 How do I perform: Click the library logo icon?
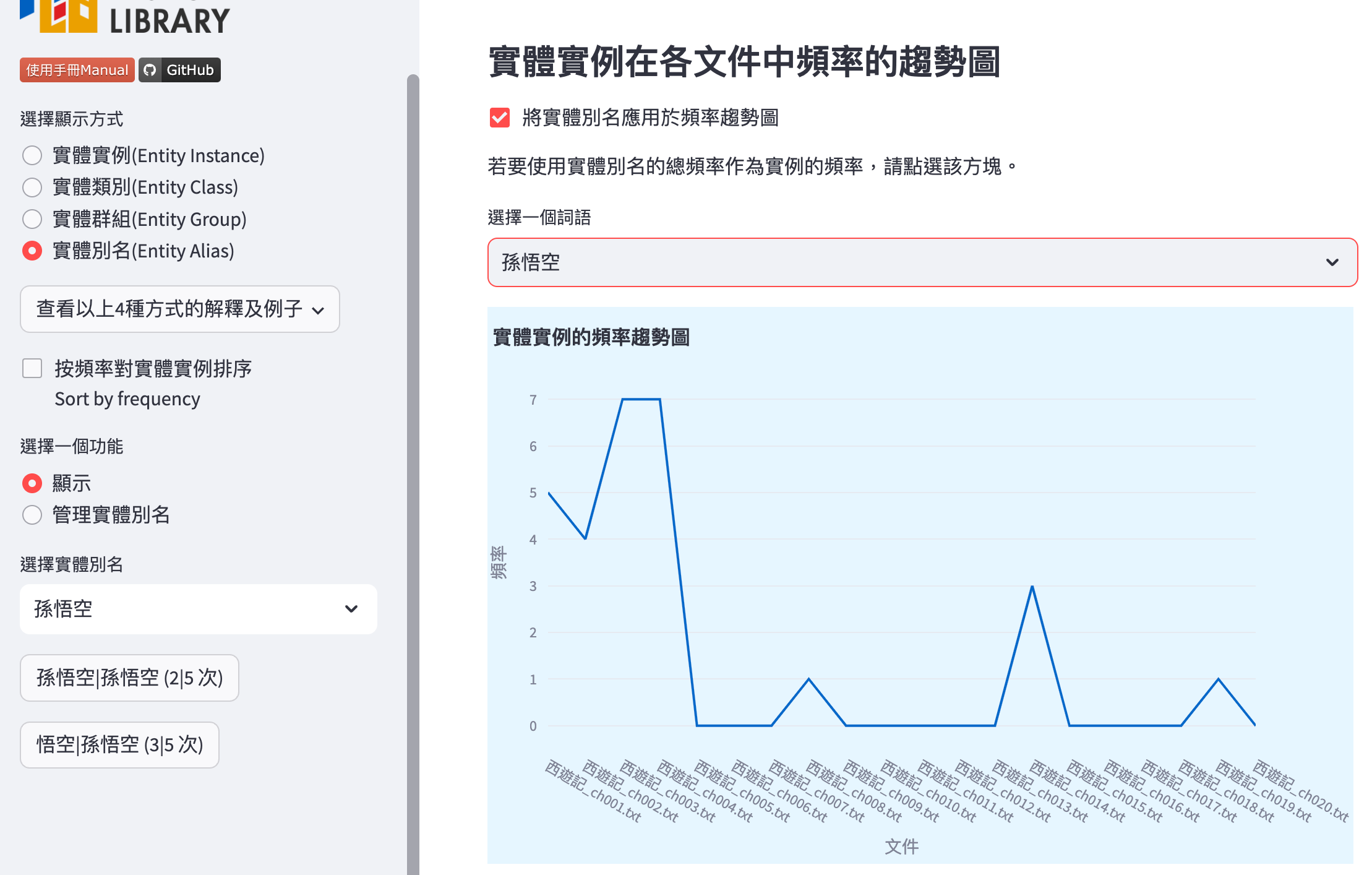(x=59, y=15)
